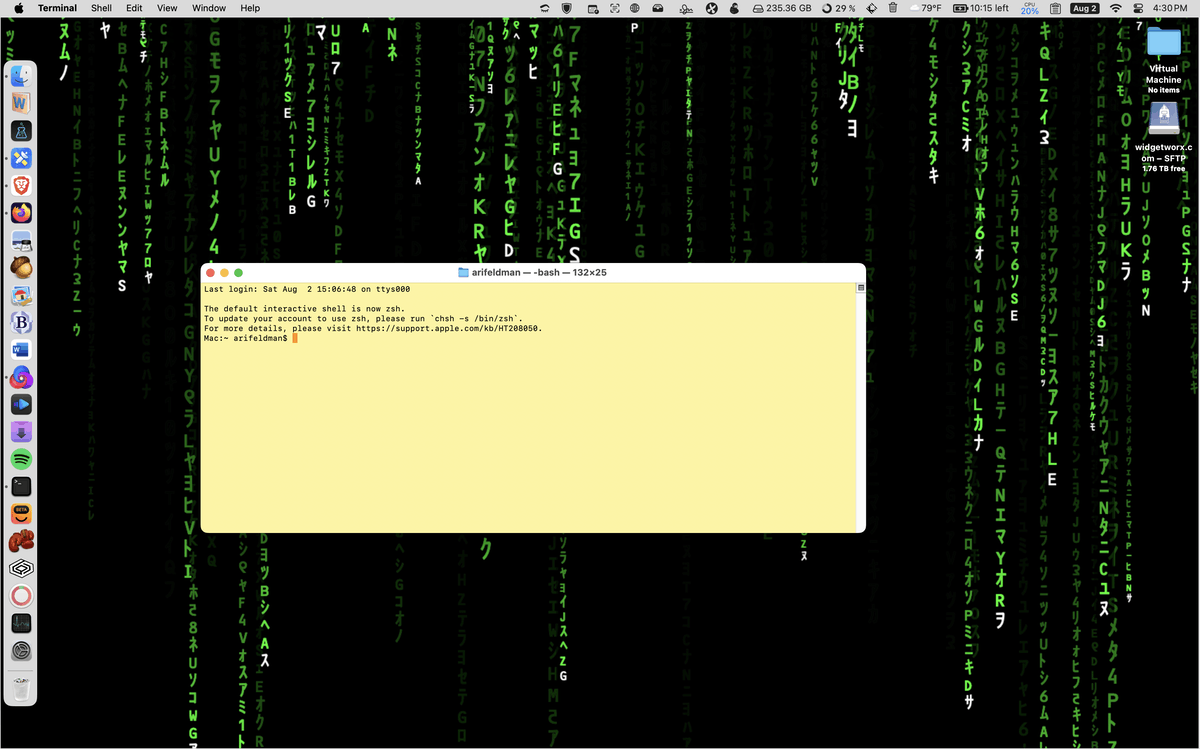Image resolution: width=1200 pixels, height=749 pixels.
Task: Open Control Center in menu bar
Action: [x=1138, y=8]
